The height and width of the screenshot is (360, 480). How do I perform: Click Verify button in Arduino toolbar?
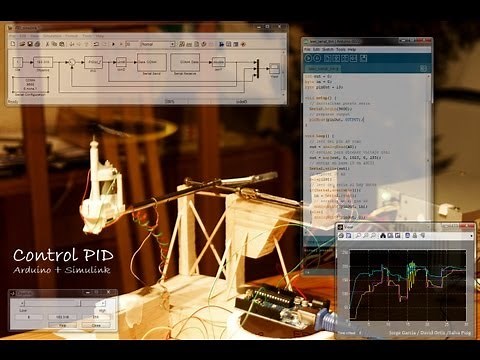308,58
